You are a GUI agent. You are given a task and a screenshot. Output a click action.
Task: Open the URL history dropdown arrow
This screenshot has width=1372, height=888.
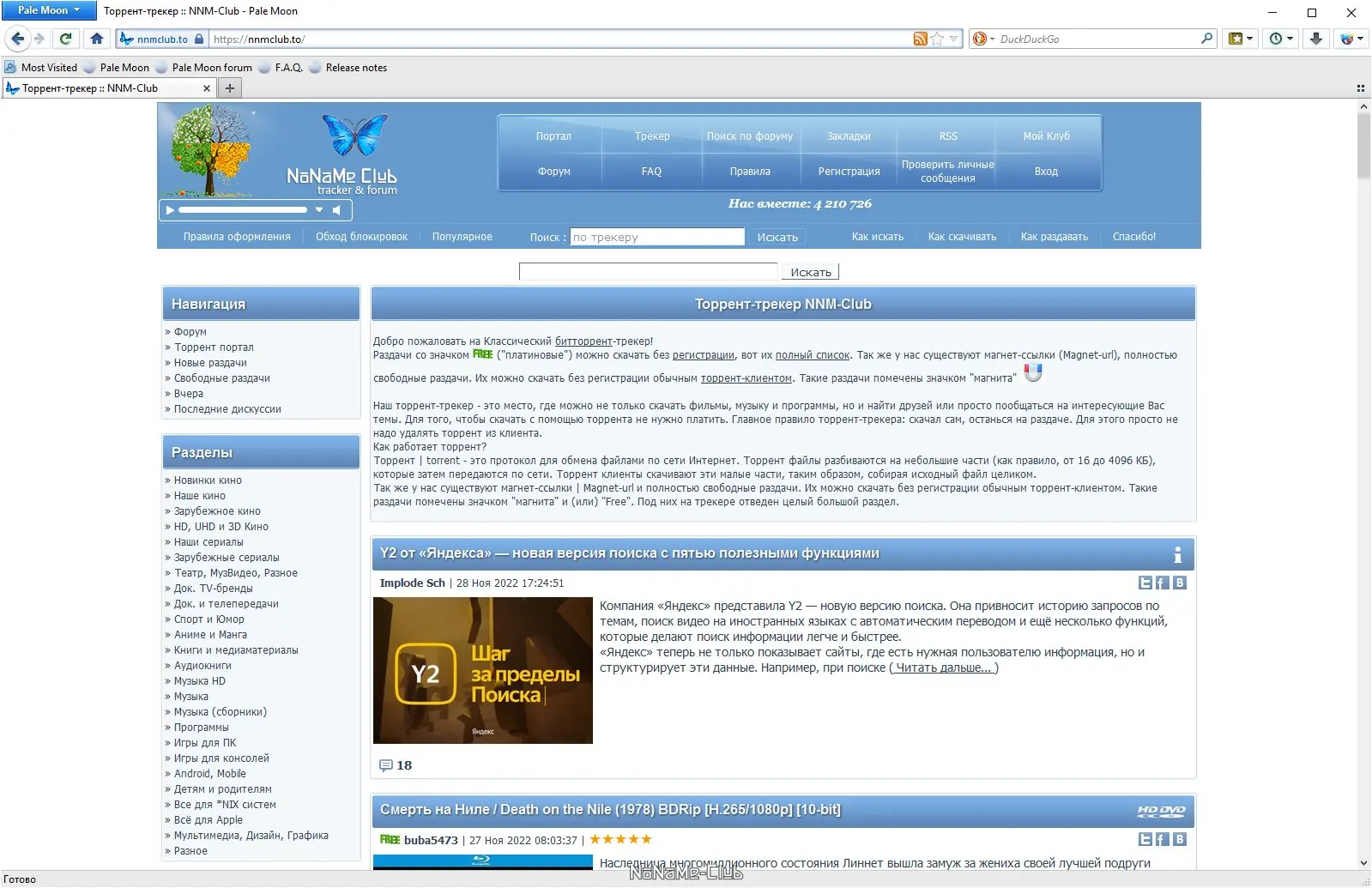tap(953, 39)
